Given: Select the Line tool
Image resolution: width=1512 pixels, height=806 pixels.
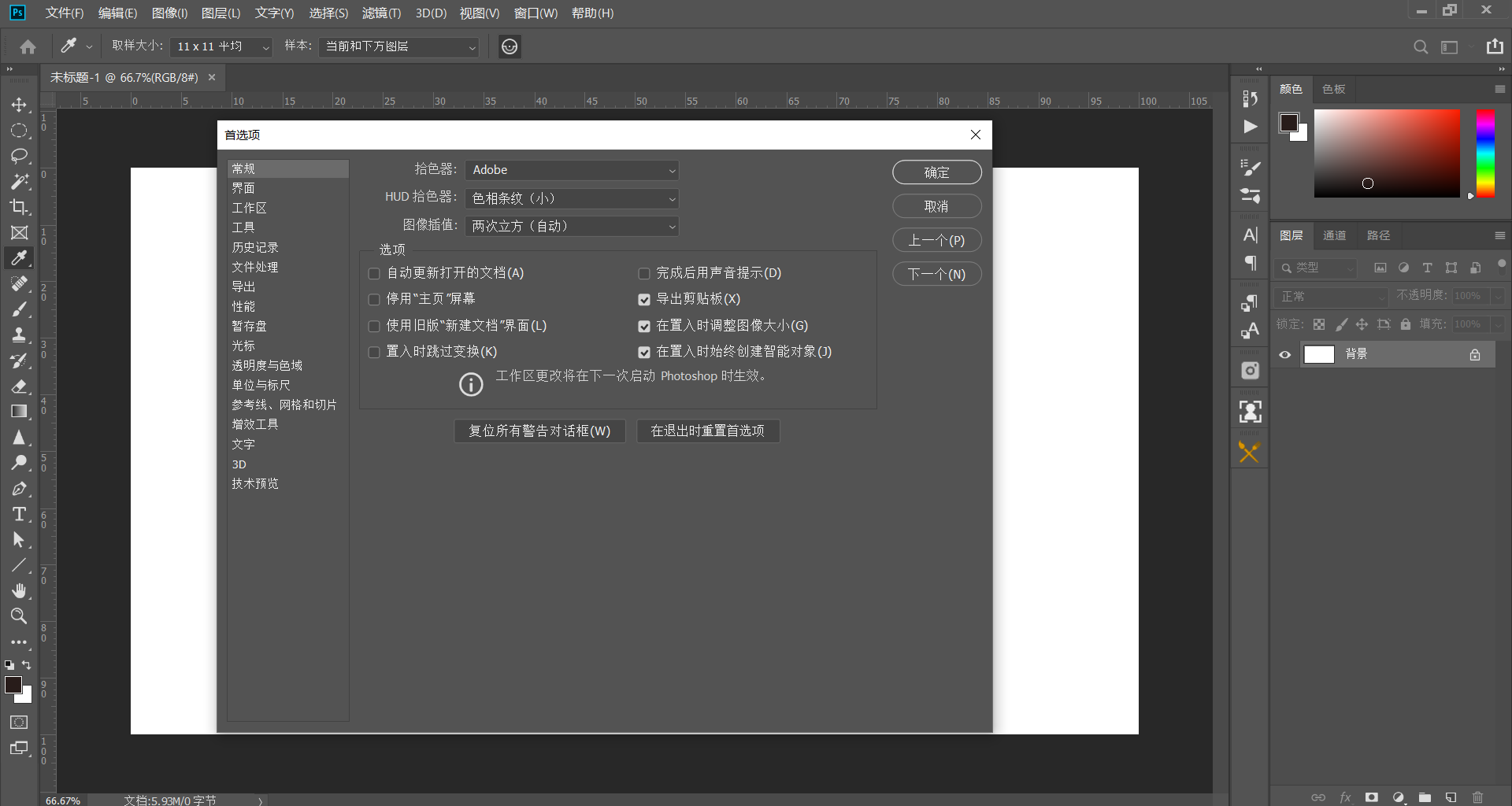Looking at the screenshot, I should 19,565.
